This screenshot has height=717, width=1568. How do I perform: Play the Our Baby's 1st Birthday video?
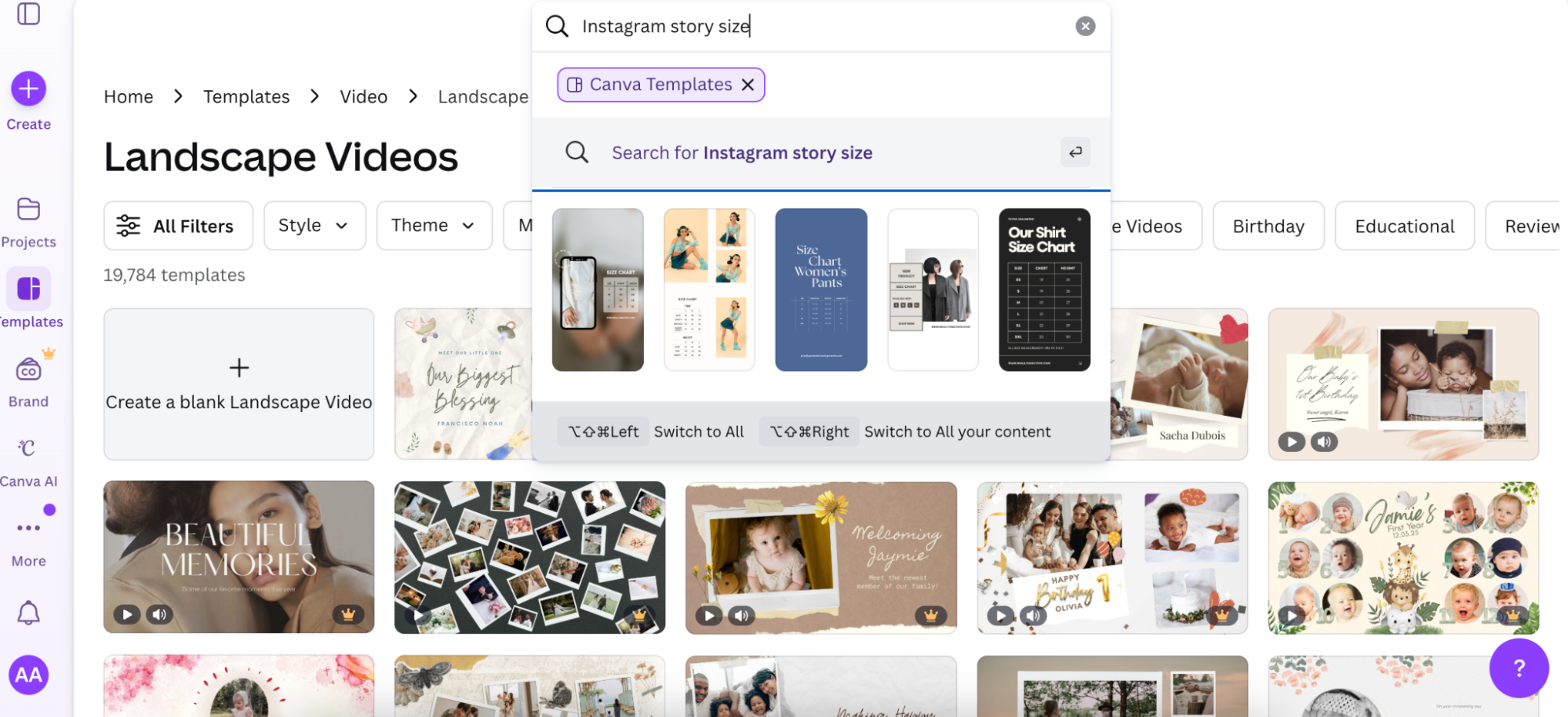point(1291,442)
